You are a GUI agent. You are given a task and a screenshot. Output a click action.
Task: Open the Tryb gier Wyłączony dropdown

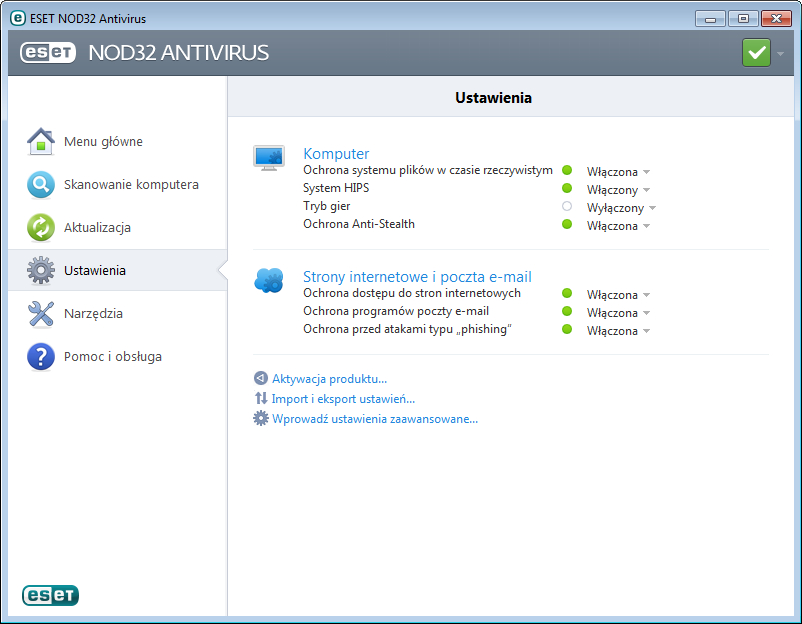621,208
